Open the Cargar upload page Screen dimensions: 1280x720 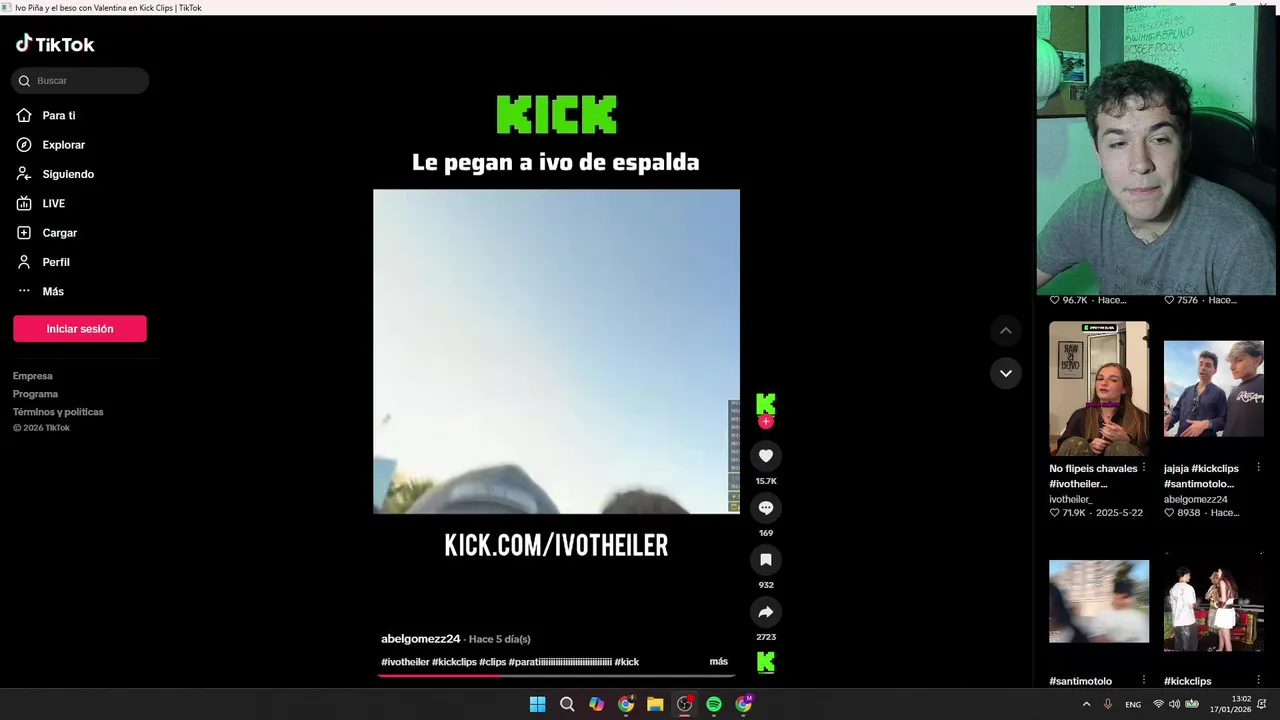[x=47, y=233]
